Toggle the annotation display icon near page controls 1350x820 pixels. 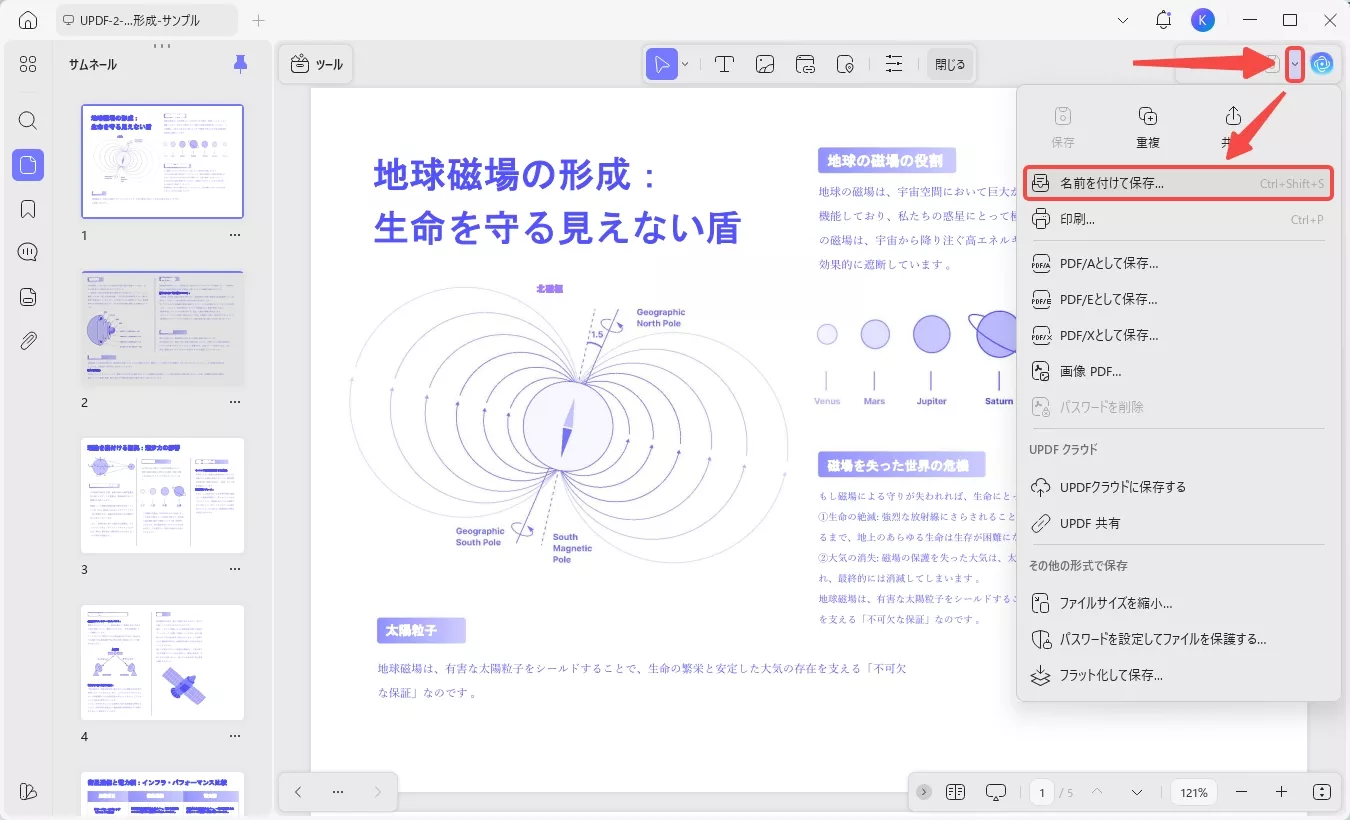995,791
